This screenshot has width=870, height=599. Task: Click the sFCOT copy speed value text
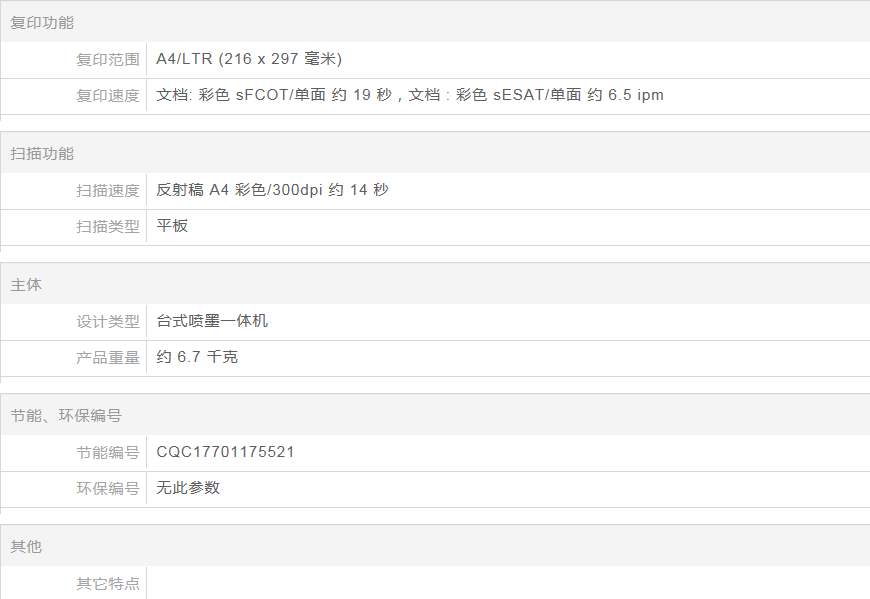[x=410, y=95]
